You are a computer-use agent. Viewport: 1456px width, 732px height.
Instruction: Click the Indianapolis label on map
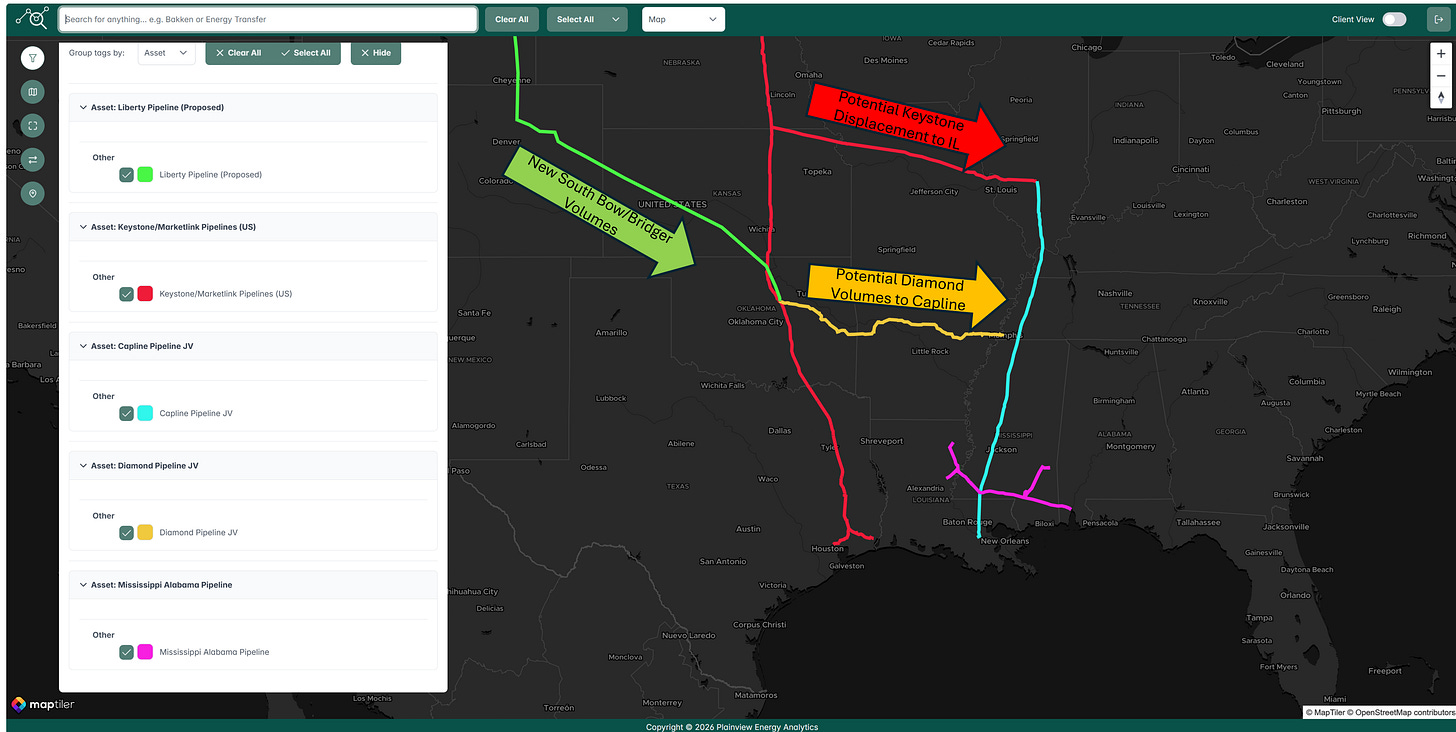[x=1137, y=139]
